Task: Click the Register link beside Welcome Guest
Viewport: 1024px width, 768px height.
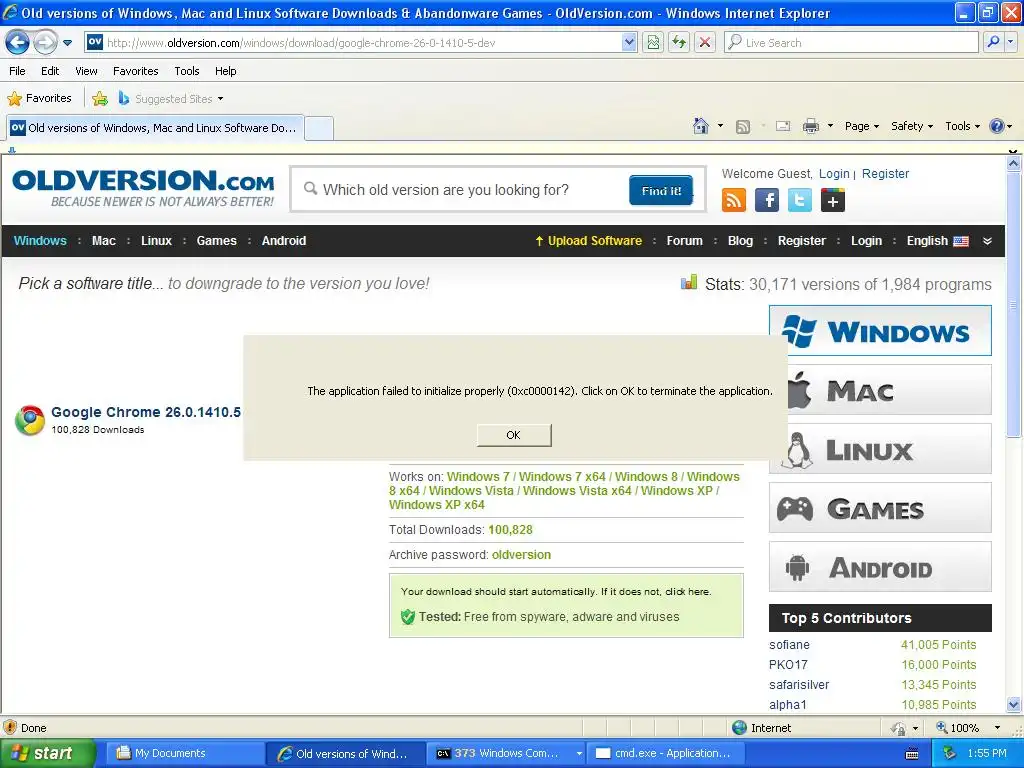Action: click(885, 174)
